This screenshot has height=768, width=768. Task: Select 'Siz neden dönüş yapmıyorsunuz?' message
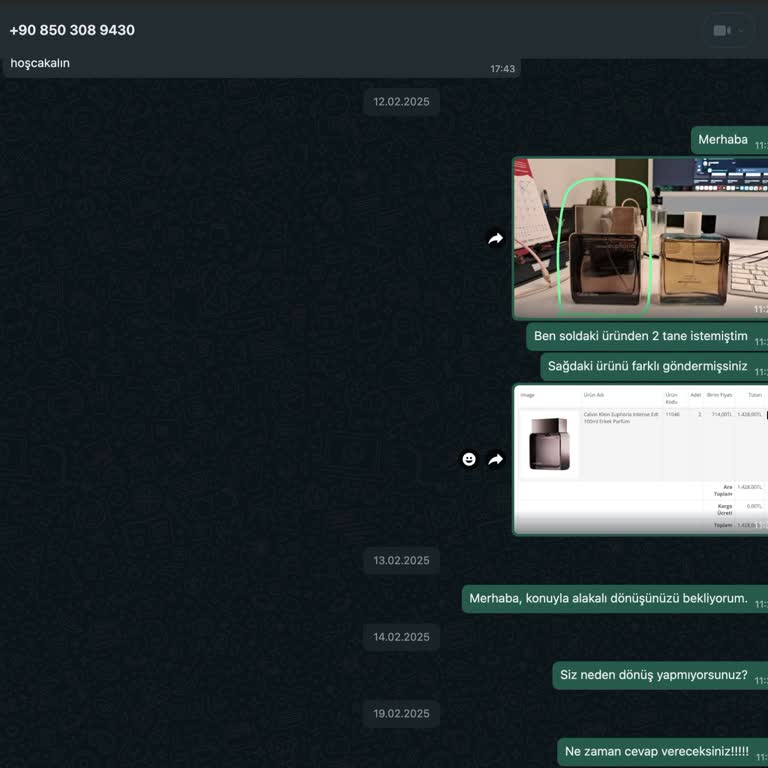coord(660,675)
